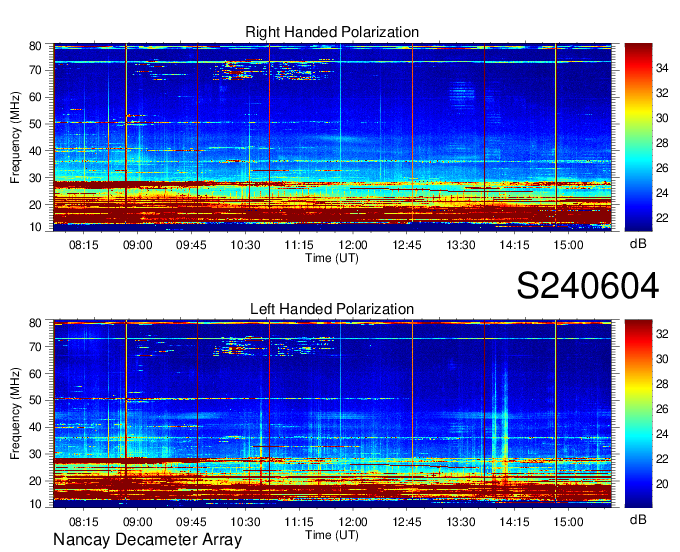Click the left-handed polarization spectrogram plot
This screenshot has height=552, width=680.
[x=332, y=414]
